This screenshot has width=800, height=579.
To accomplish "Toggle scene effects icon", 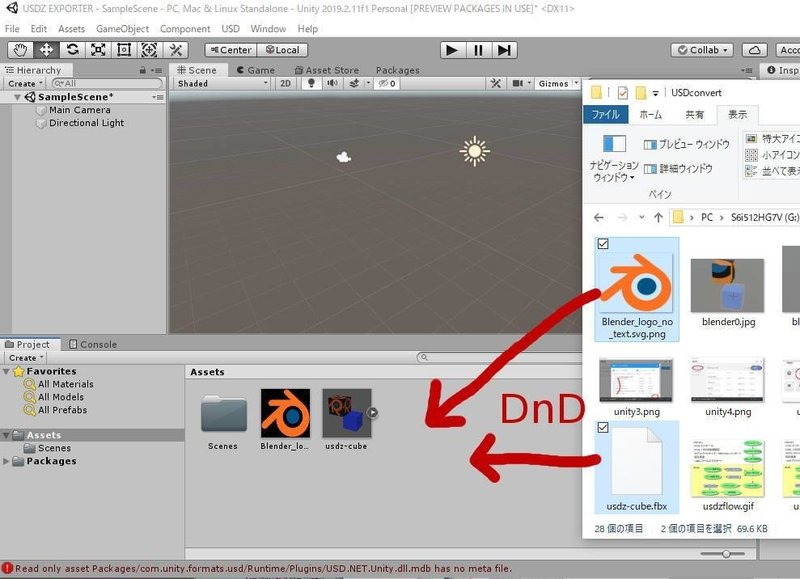I will pyautogui.click(x=354, y=83).
